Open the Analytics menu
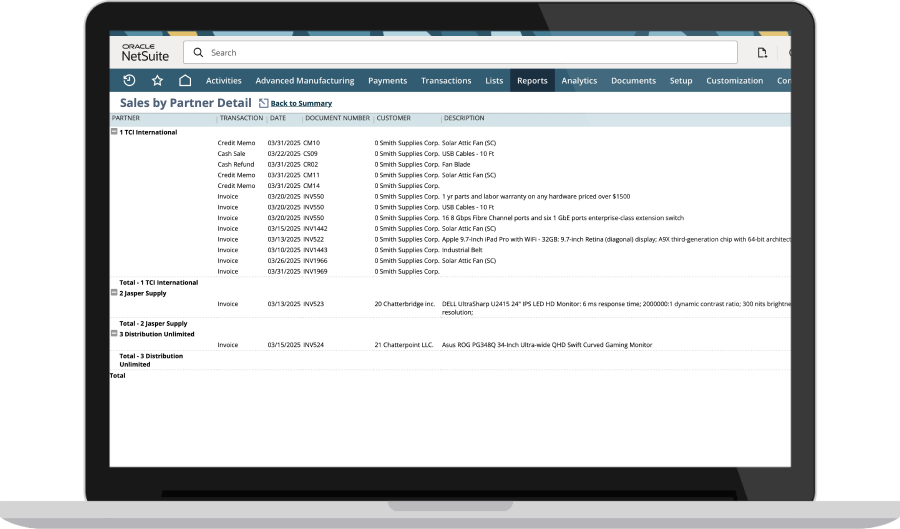The image size is (900, 529). [x=579, y=81]
